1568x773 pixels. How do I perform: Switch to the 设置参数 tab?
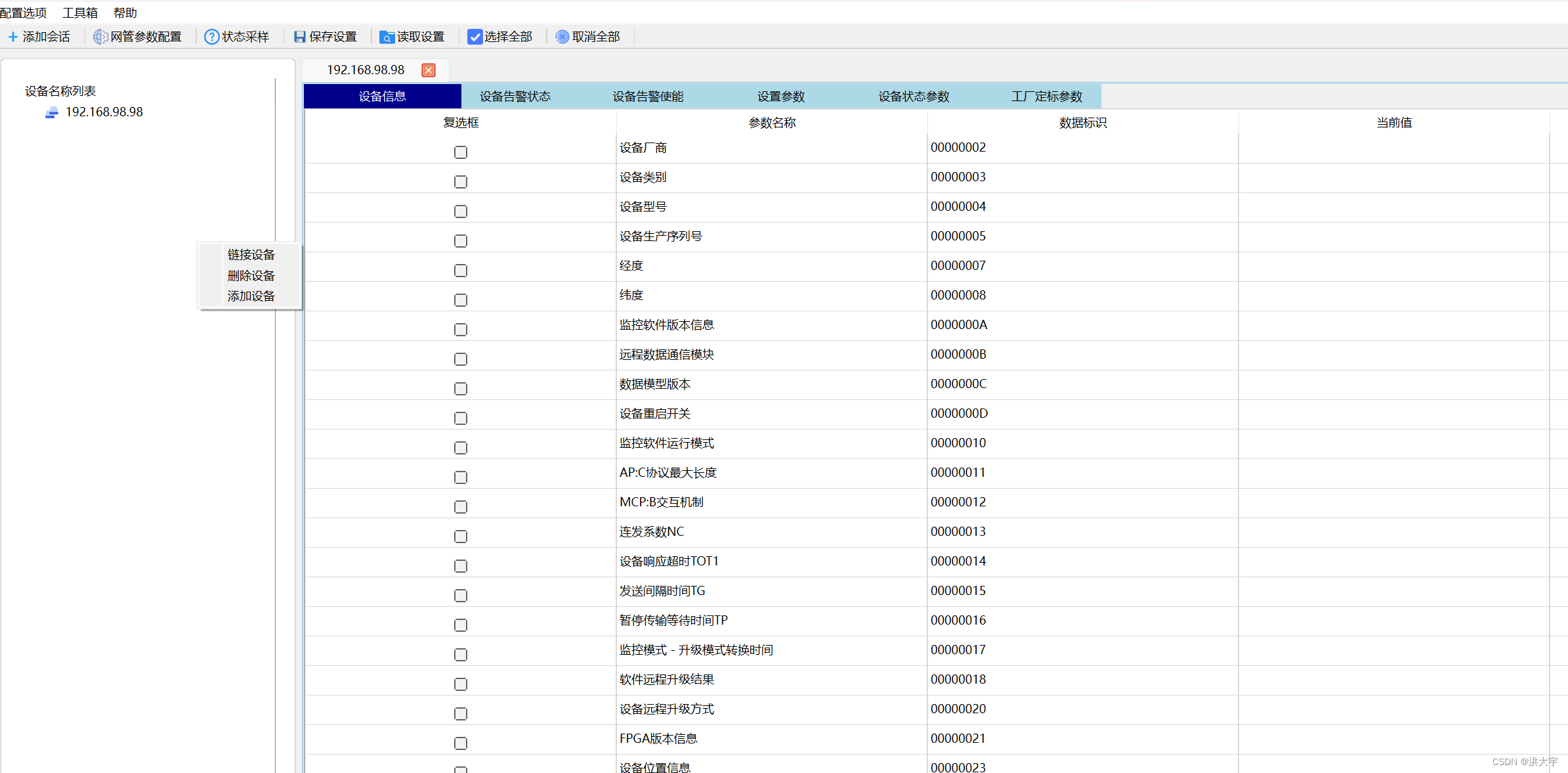781,97
